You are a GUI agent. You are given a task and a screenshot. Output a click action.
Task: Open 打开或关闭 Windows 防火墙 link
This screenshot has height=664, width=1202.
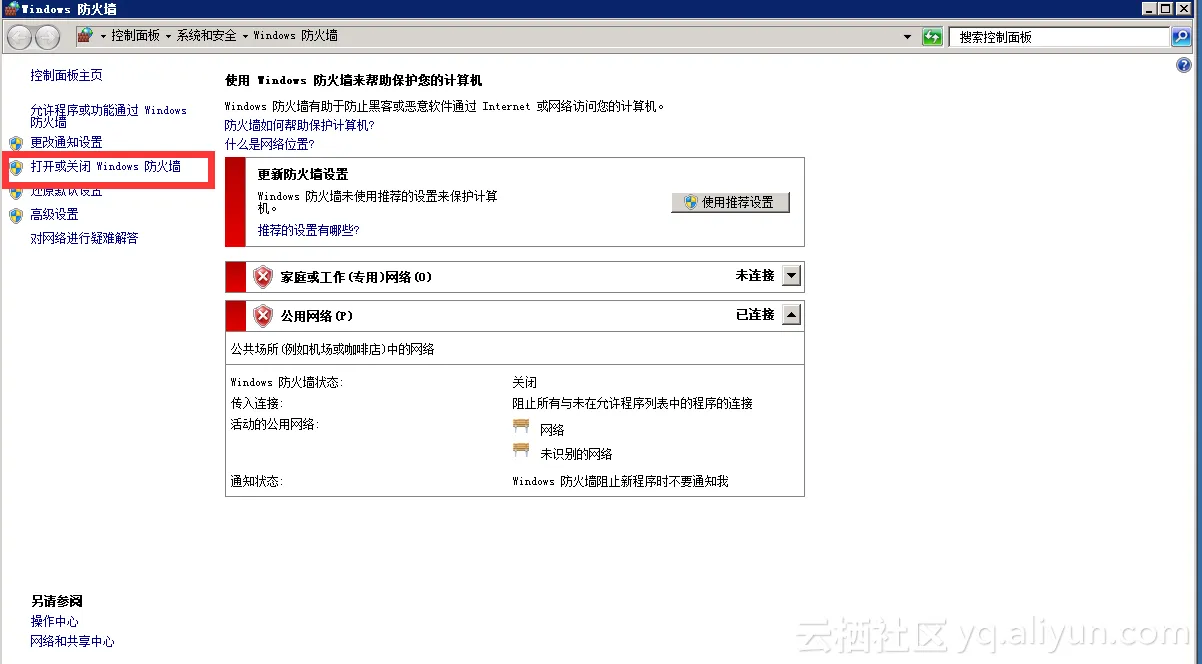[x=105, y=166]
